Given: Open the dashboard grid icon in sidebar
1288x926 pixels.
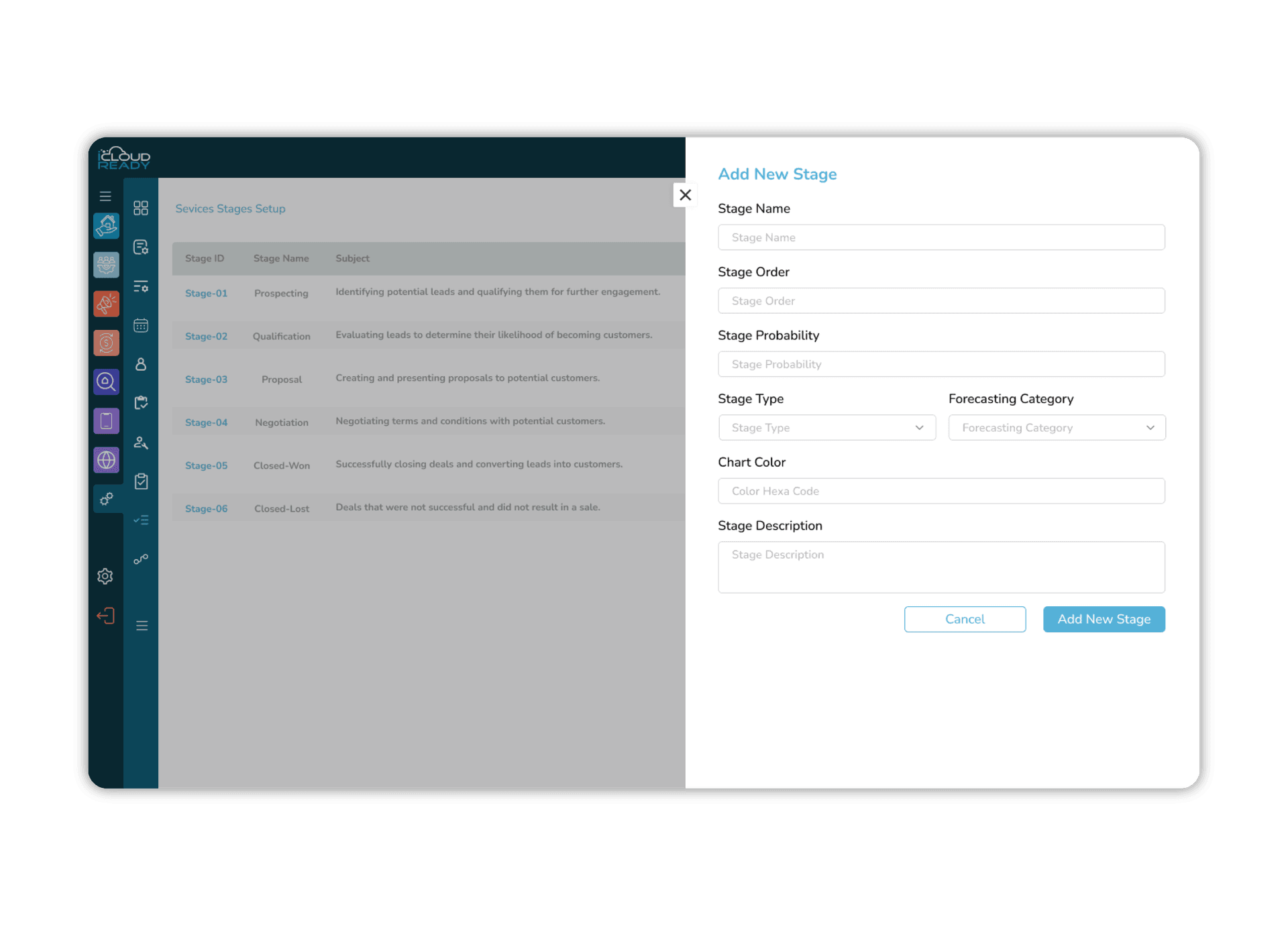Looking at the screenshot, I should (x=141, y=208).
